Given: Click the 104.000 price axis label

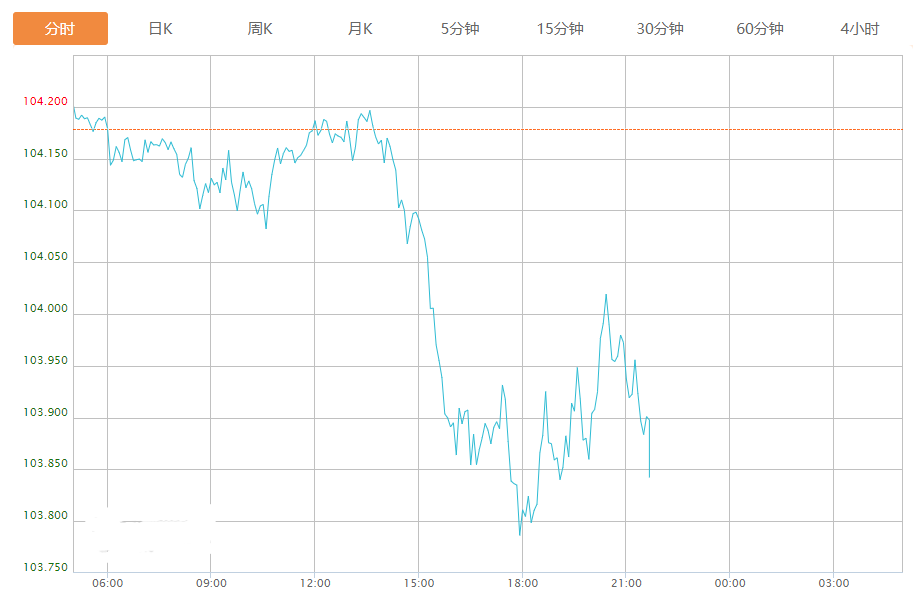Looking at the screenshot, I should click(x=46, y=309).
